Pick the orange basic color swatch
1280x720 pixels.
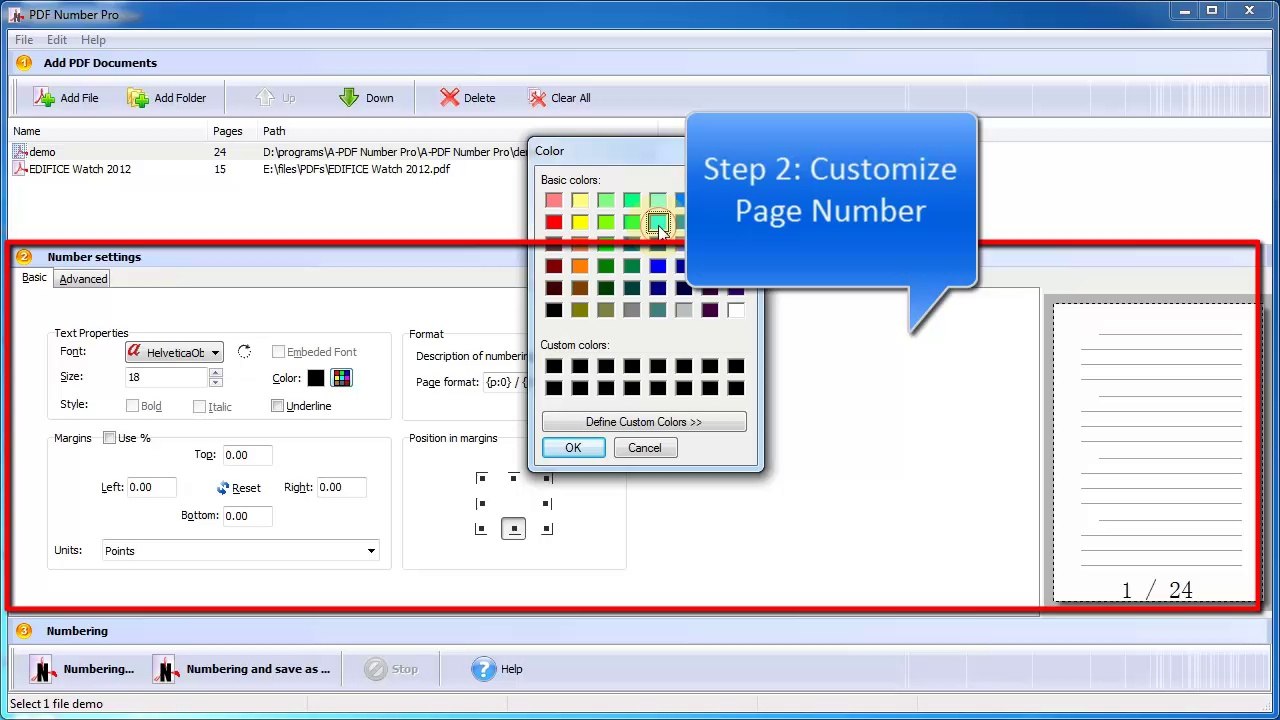[x=580, y=266]
